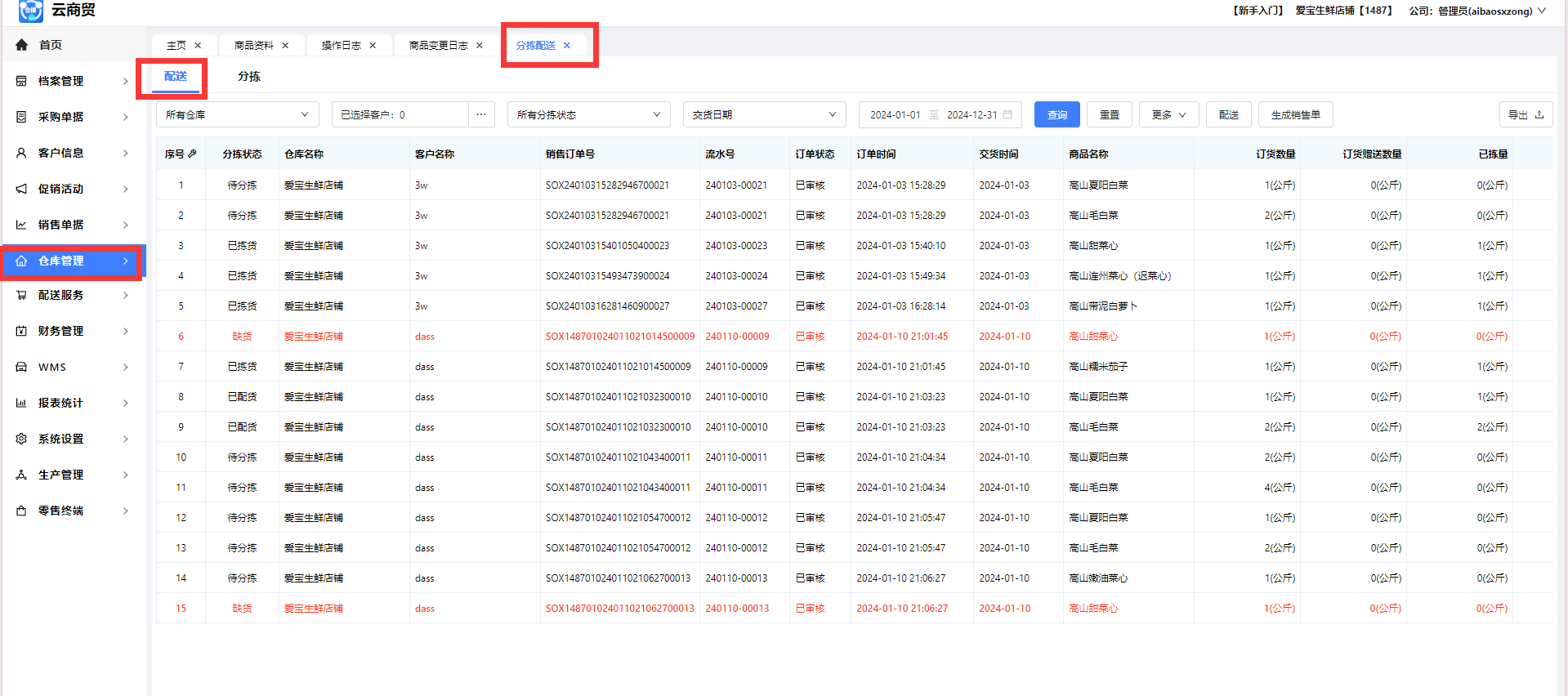Click the 档案管理 archive icon

(21, 81)
